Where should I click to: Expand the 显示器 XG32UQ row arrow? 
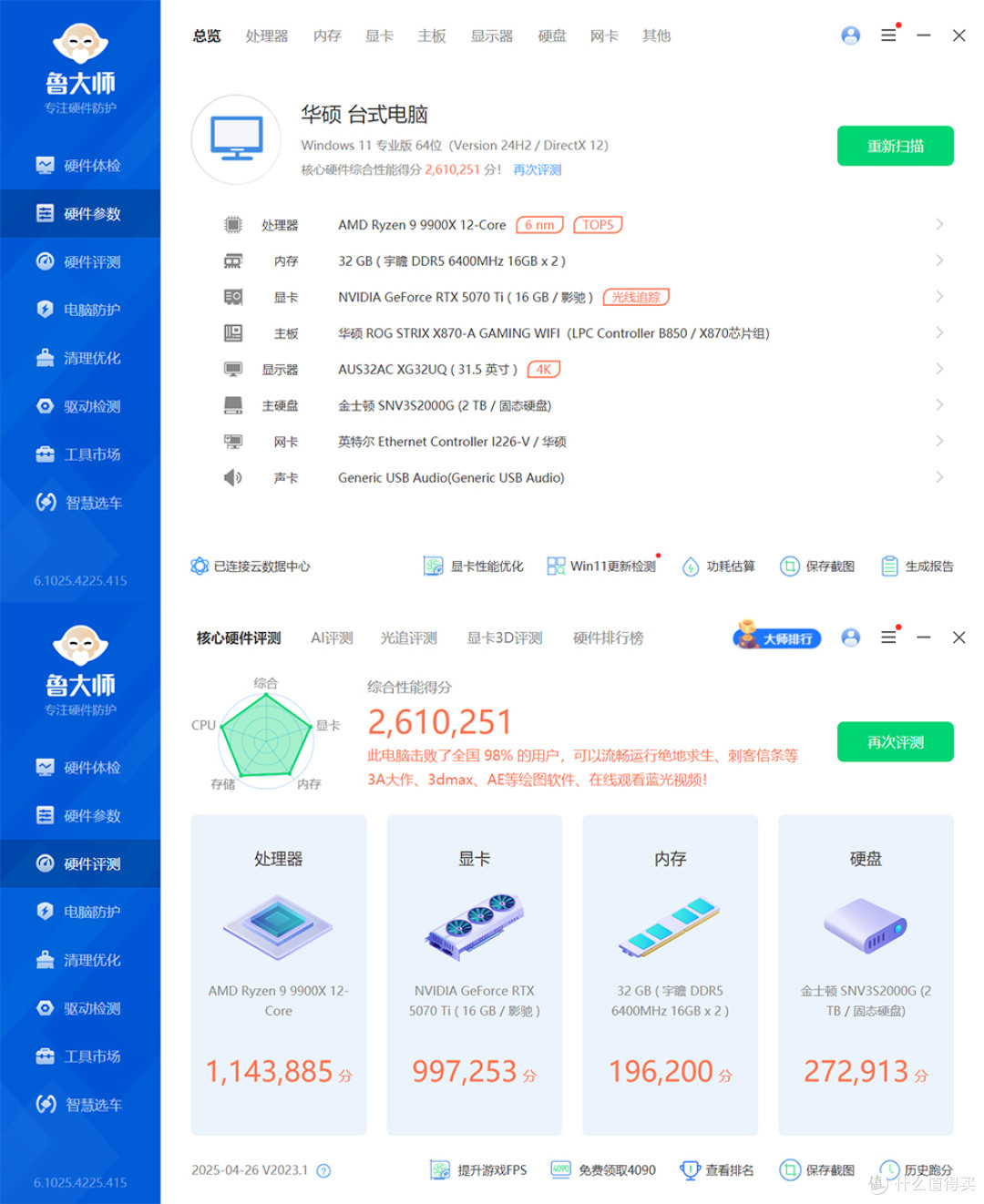pos(939,369)
